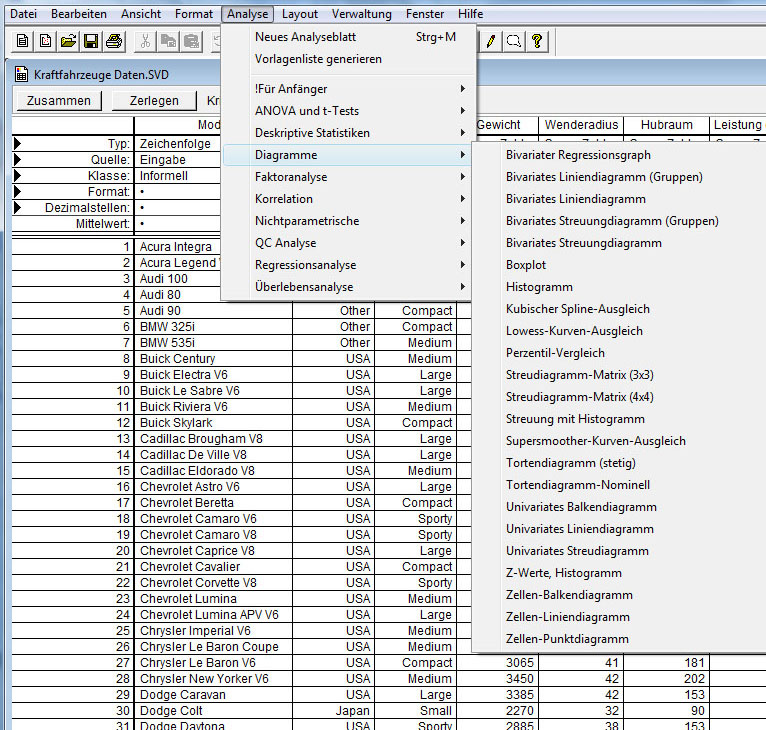This screenshot has height=730, width=766.
Task: Click the dataset icon beside Kraftfahrzeuge Daten.SVD
Action: coord(21,74)
